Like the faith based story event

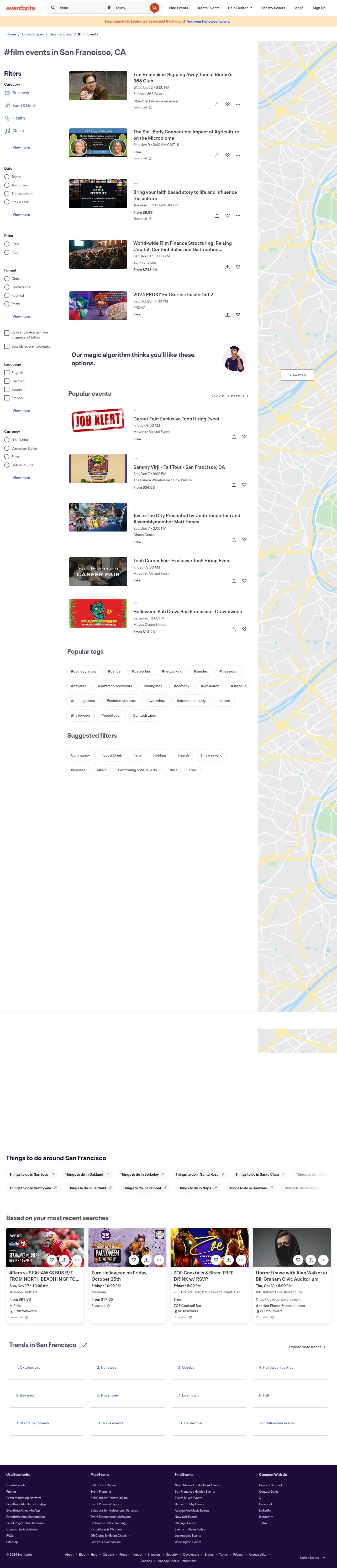point(228,216)
